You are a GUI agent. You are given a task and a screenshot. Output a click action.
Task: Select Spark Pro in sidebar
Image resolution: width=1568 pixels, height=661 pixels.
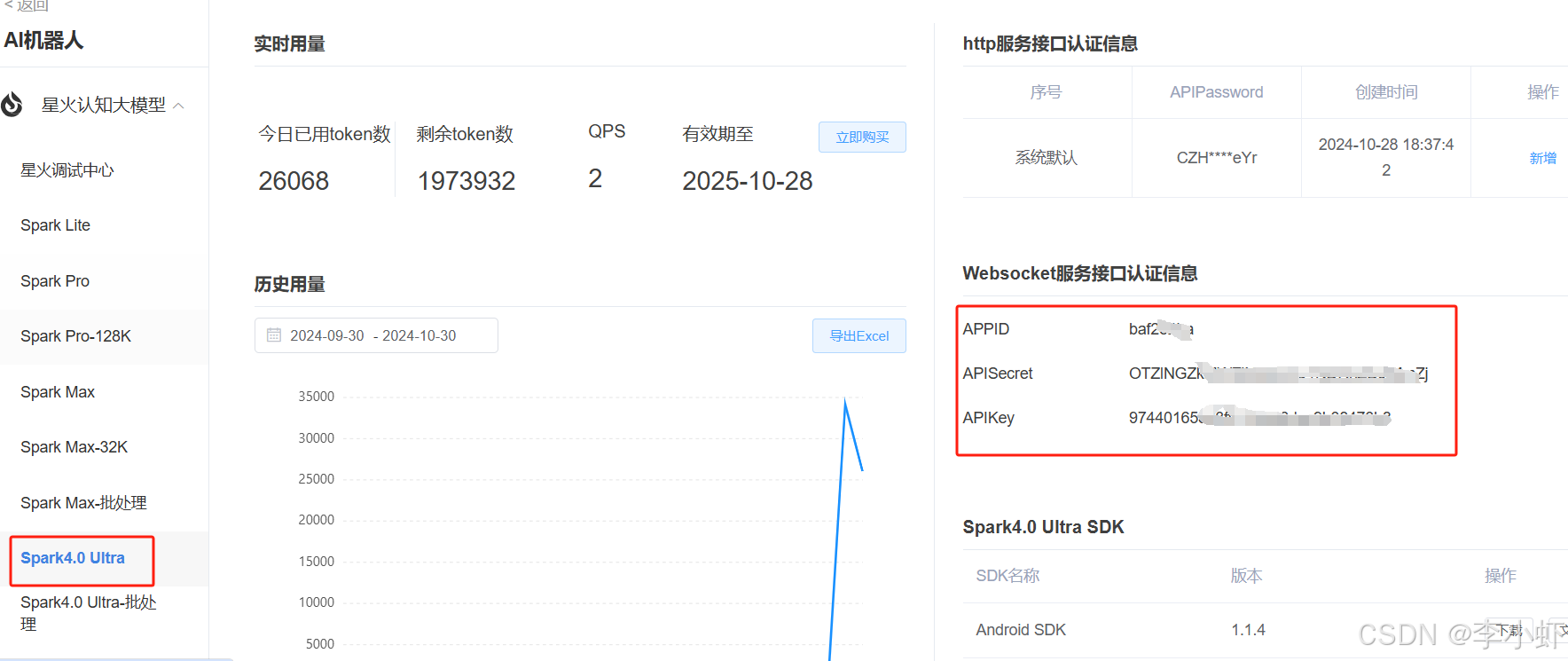[55, 281]
